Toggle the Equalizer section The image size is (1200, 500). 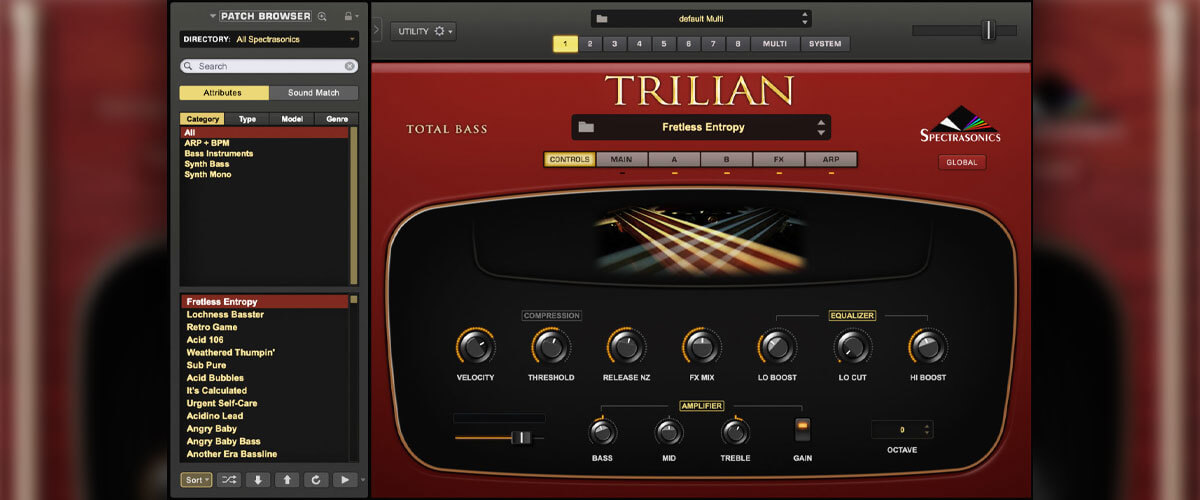(x=852, y=315)
